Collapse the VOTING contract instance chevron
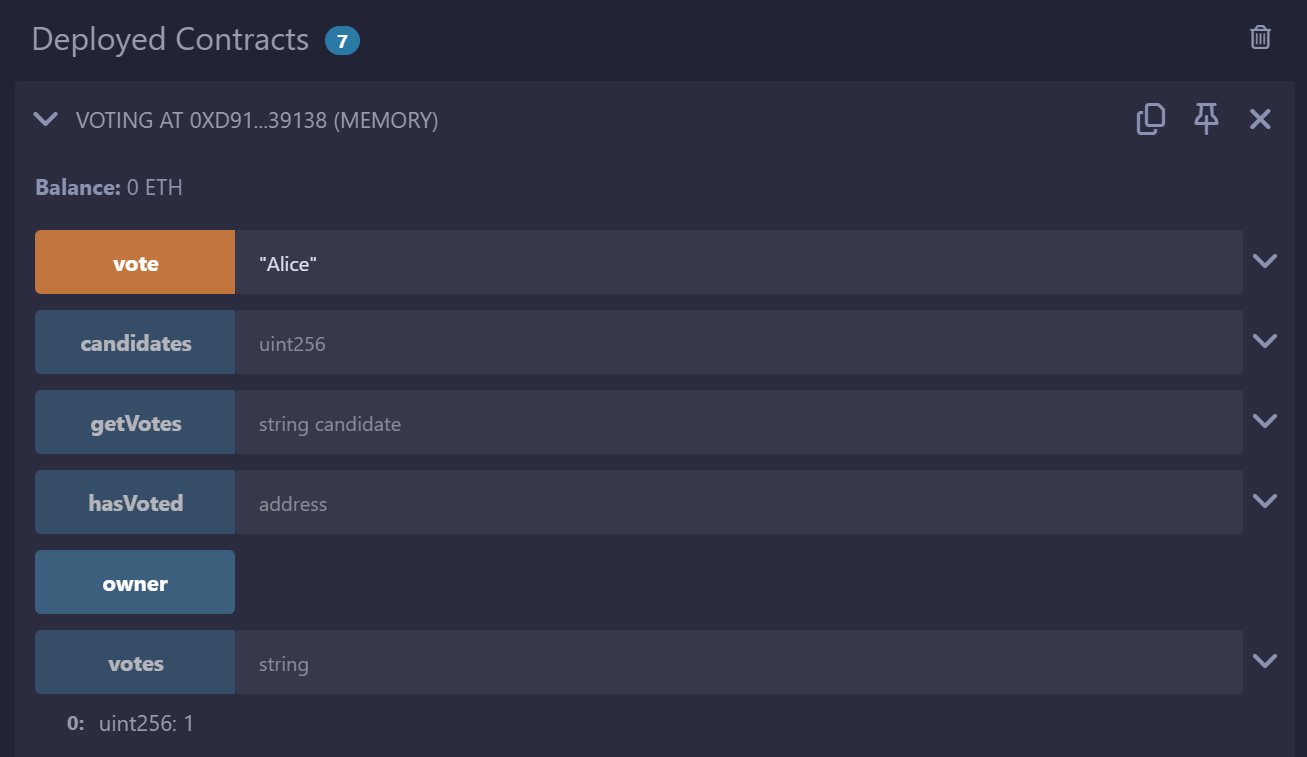 (46, 120)
